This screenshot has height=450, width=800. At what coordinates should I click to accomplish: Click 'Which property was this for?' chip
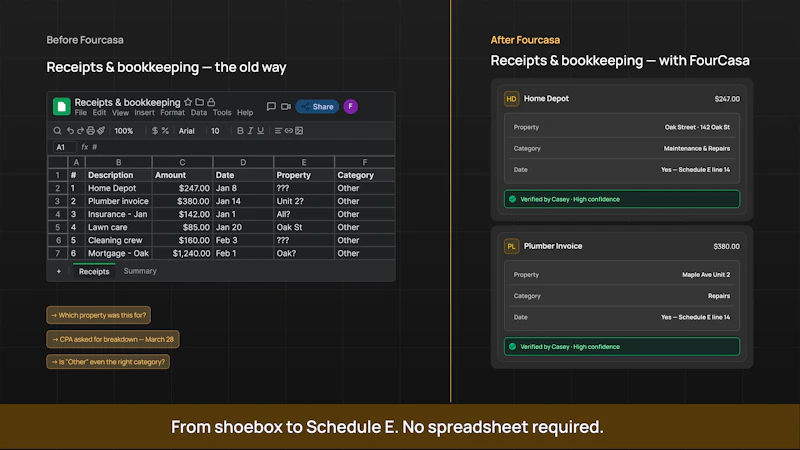point(98,315)
